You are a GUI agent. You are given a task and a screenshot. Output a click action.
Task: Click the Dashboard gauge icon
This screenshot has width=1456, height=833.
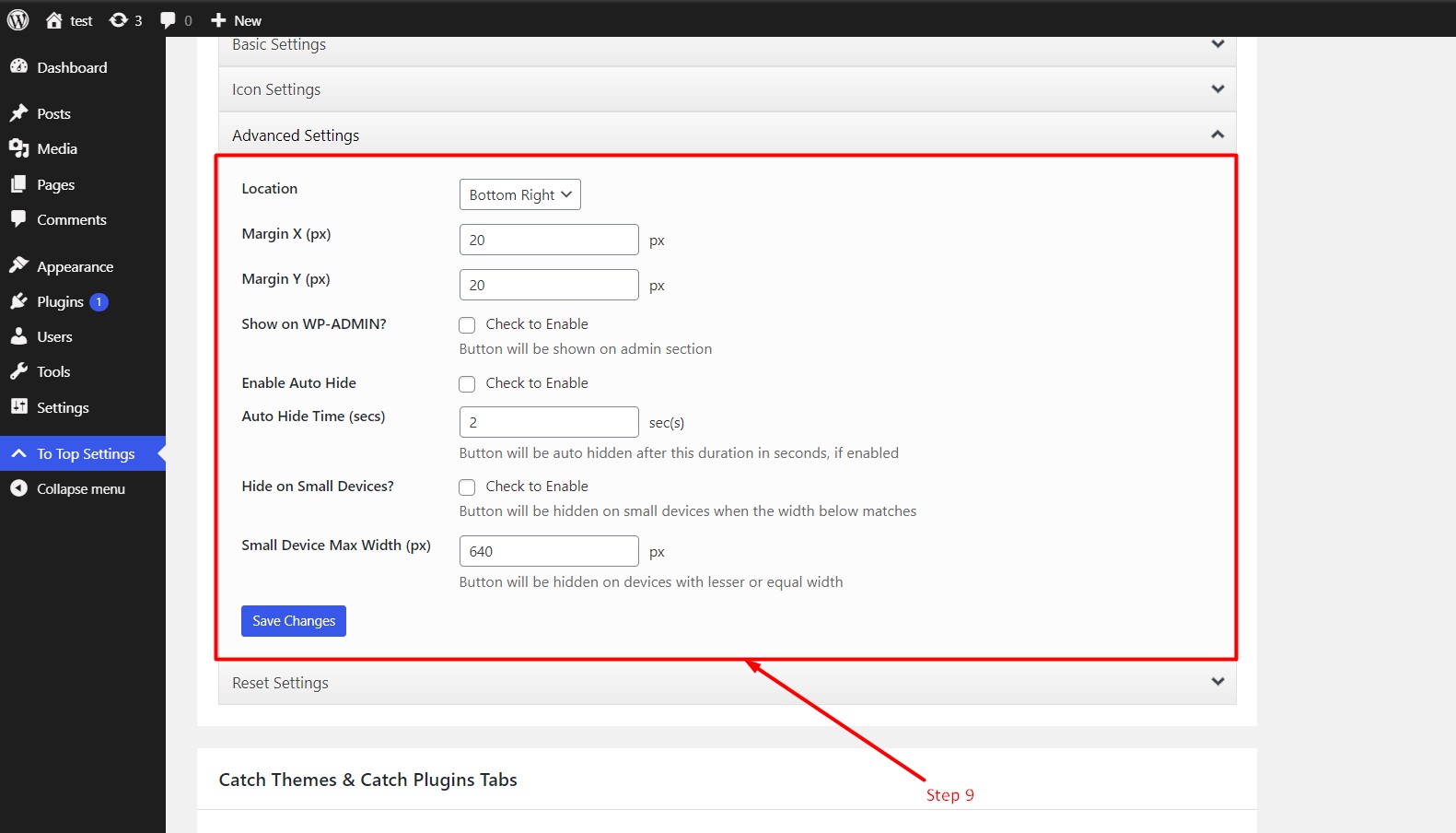click(18, 66)
